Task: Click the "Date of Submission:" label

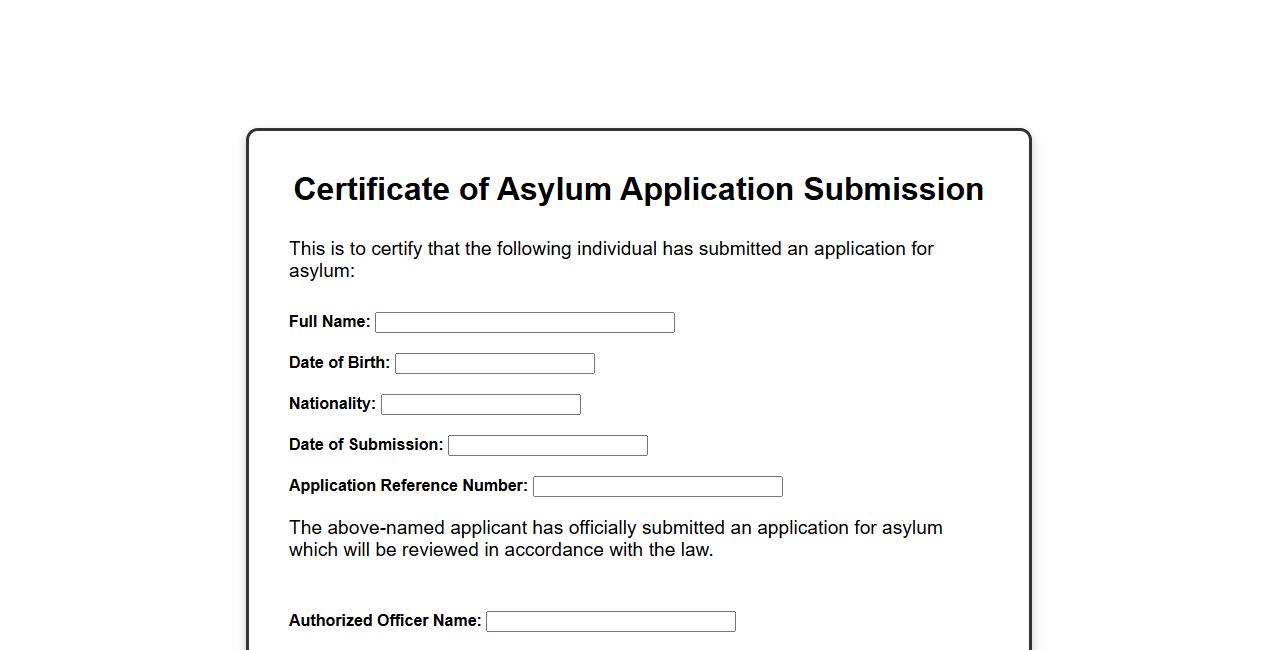Action: [x=366, y=445]
